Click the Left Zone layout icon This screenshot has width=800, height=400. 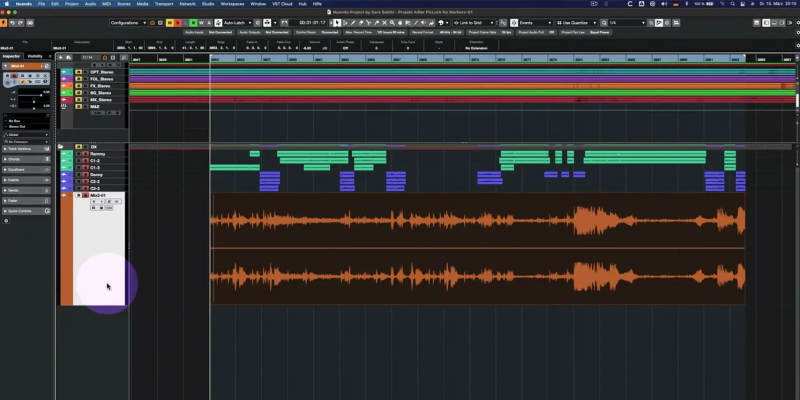tap(766, 22)
